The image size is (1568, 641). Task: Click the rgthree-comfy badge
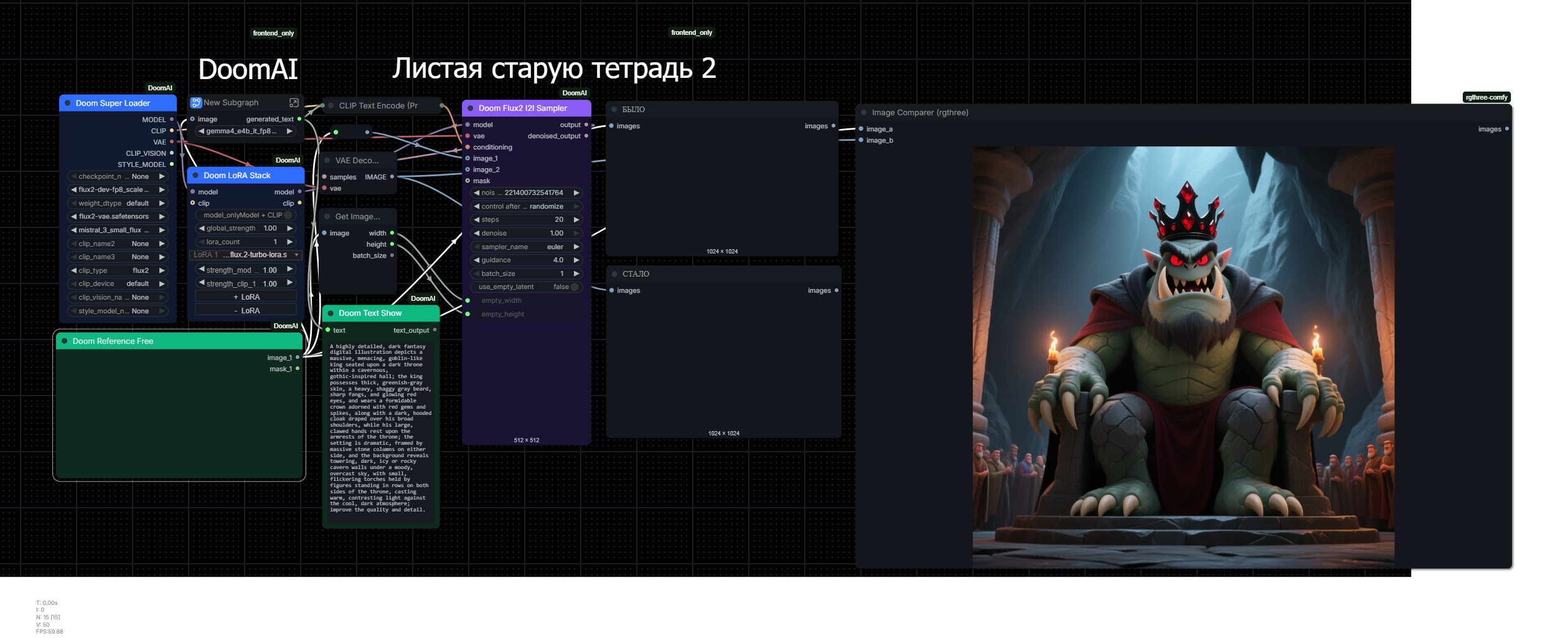click(x=1486, y=97)
